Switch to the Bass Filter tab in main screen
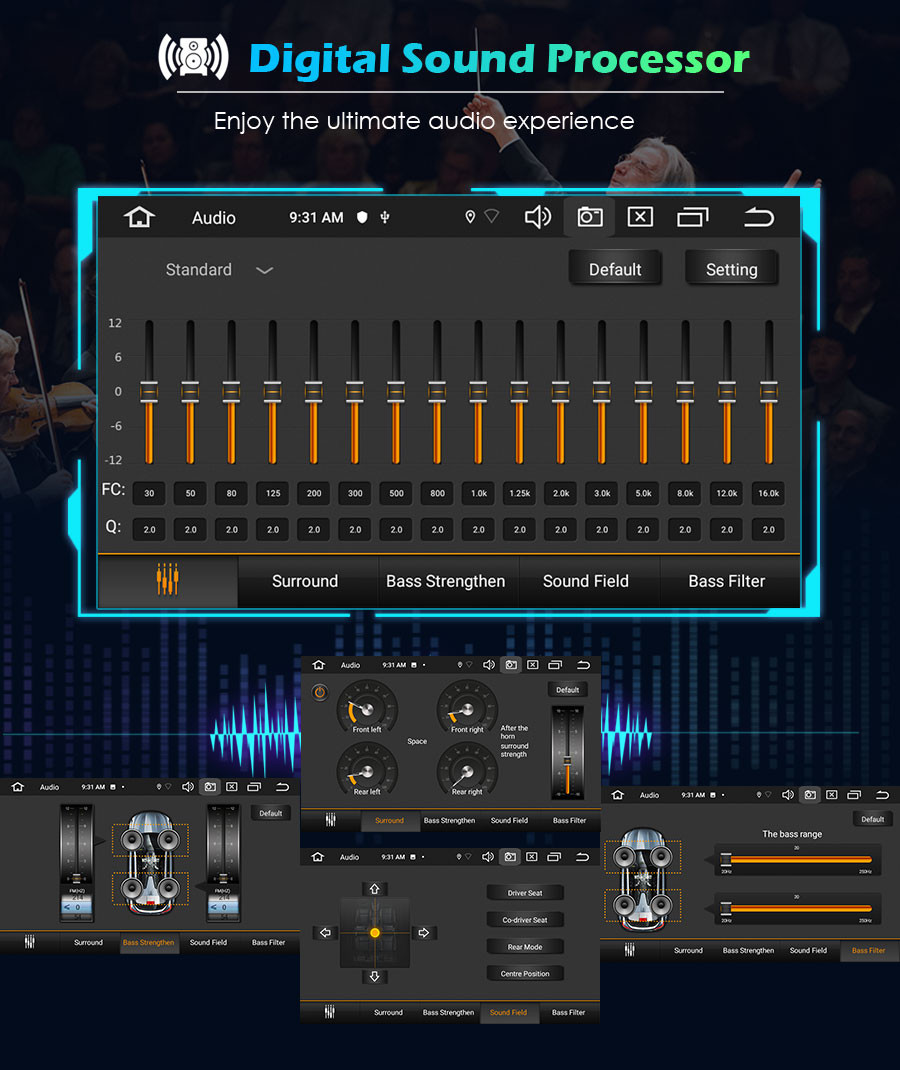Screen dimensions: 900x1070 [727, 581]
